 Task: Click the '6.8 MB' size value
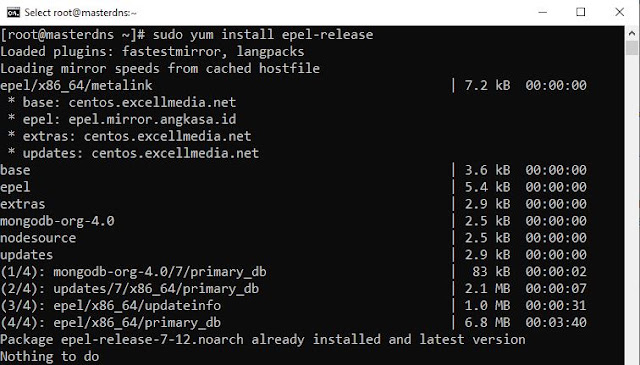point(487,323)
